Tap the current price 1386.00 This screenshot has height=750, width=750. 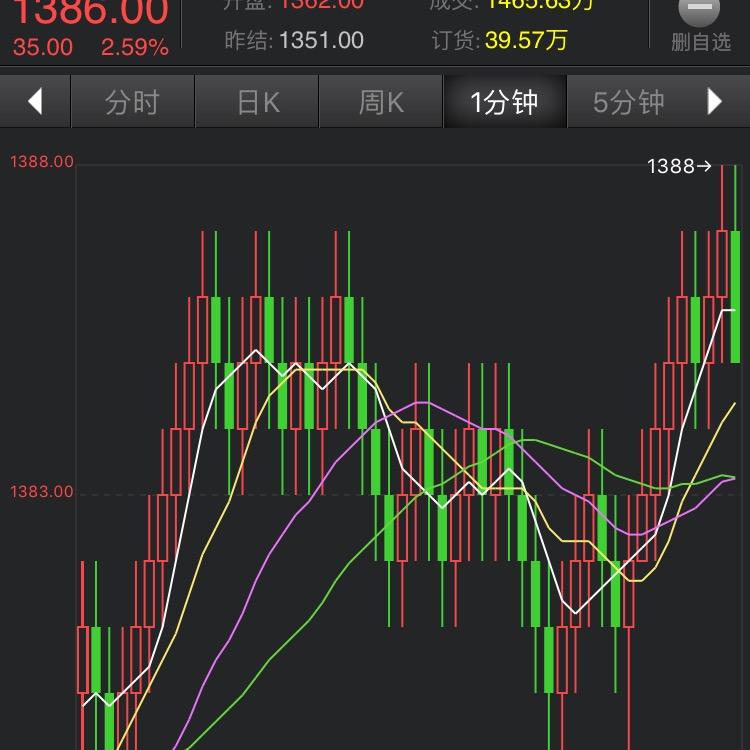(90, 12)
